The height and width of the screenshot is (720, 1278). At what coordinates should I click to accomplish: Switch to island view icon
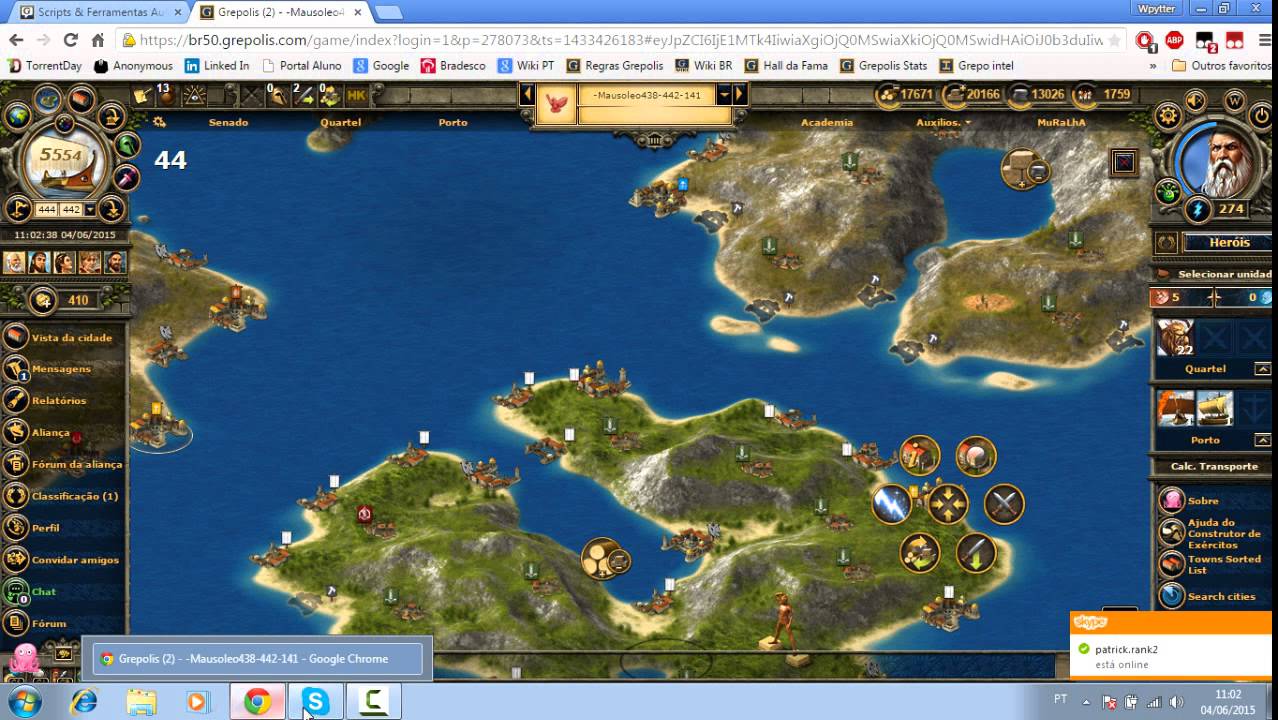(48, 98)
